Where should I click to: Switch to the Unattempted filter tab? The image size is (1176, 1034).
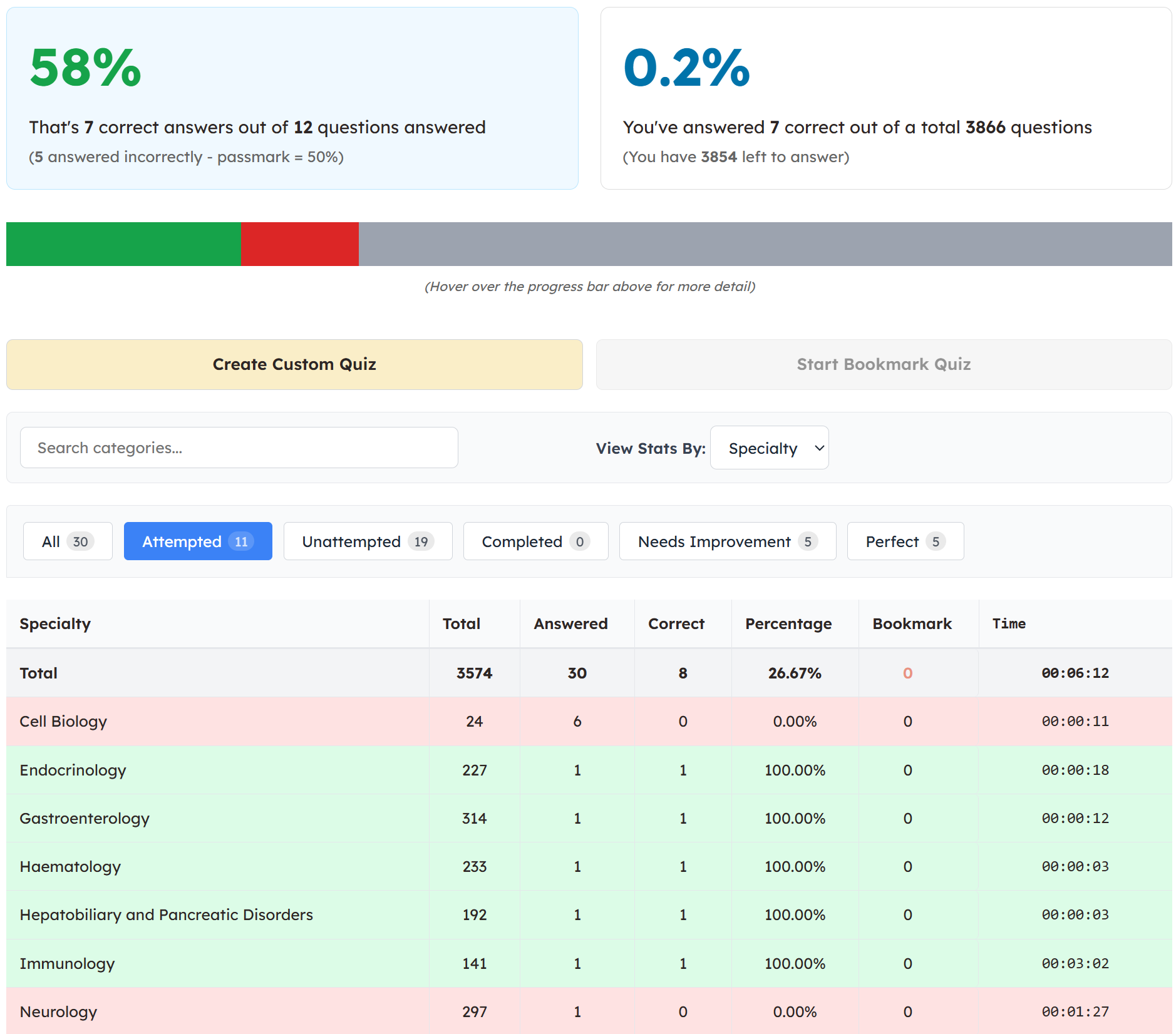tap(368, 541)
